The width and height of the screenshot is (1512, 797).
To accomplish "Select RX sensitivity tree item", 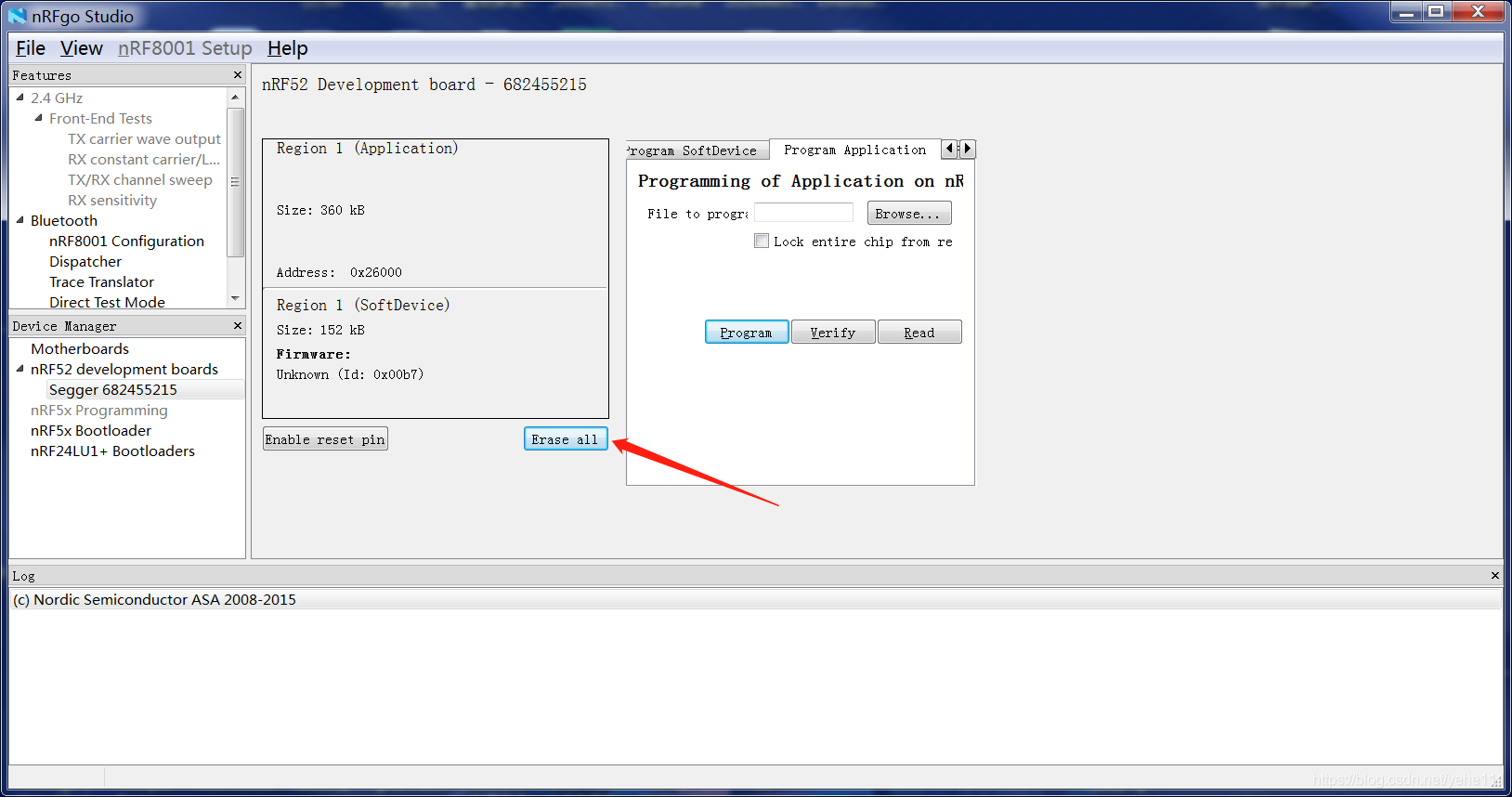I will pyautogui.click(x=112, y=200).
